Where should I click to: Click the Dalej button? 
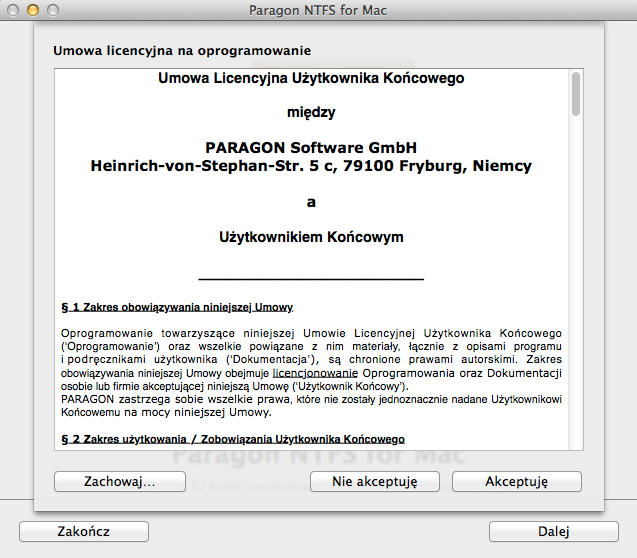tap(554, 532)
